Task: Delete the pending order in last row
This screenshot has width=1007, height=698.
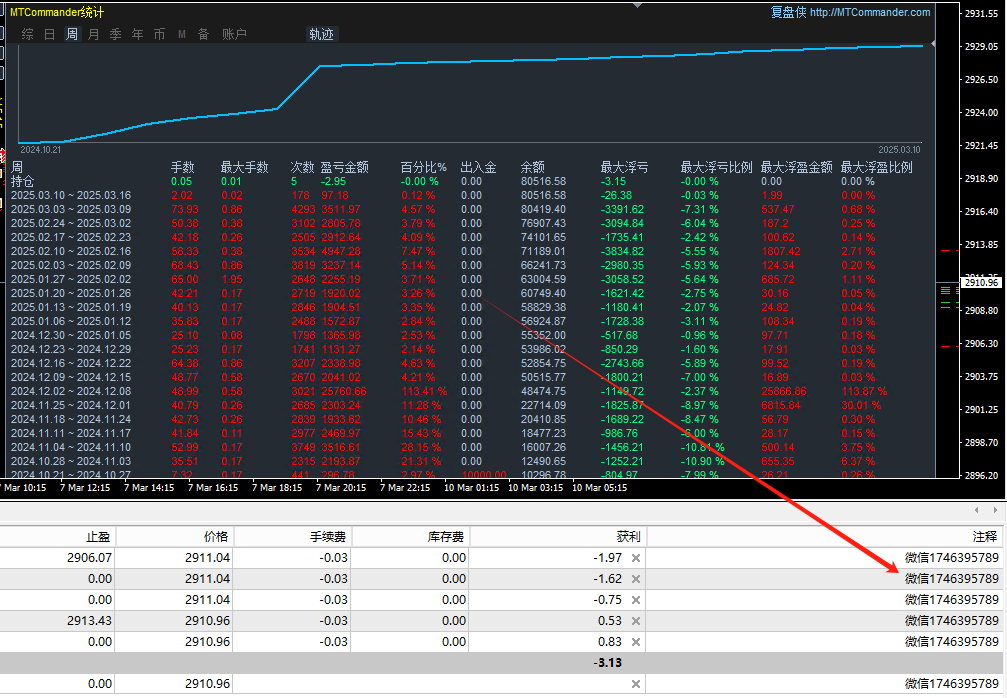Action: (636, 684)
